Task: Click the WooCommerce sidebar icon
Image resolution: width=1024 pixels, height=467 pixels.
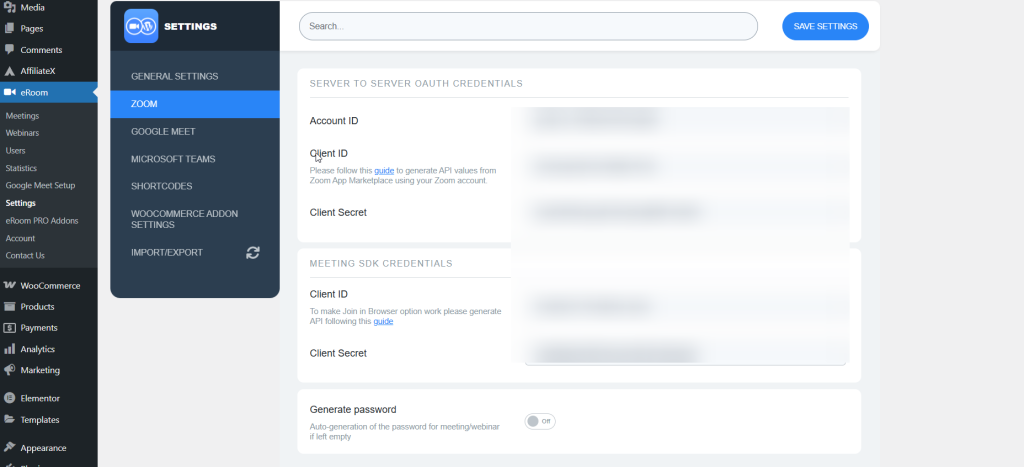Action: click(10, 285)
